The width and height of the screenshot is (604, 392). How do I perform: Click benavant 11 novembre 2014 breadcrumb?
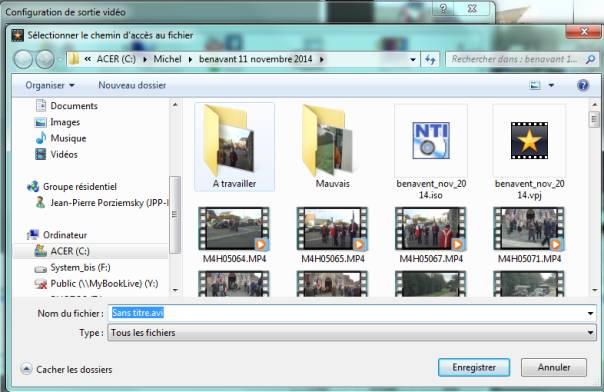pos(255,59)
